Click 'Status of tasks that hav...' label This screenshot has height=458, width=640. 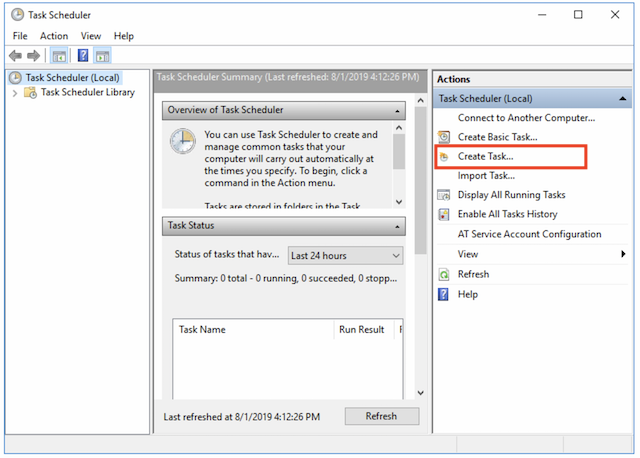pyautogui.click(x=227, y=254)
